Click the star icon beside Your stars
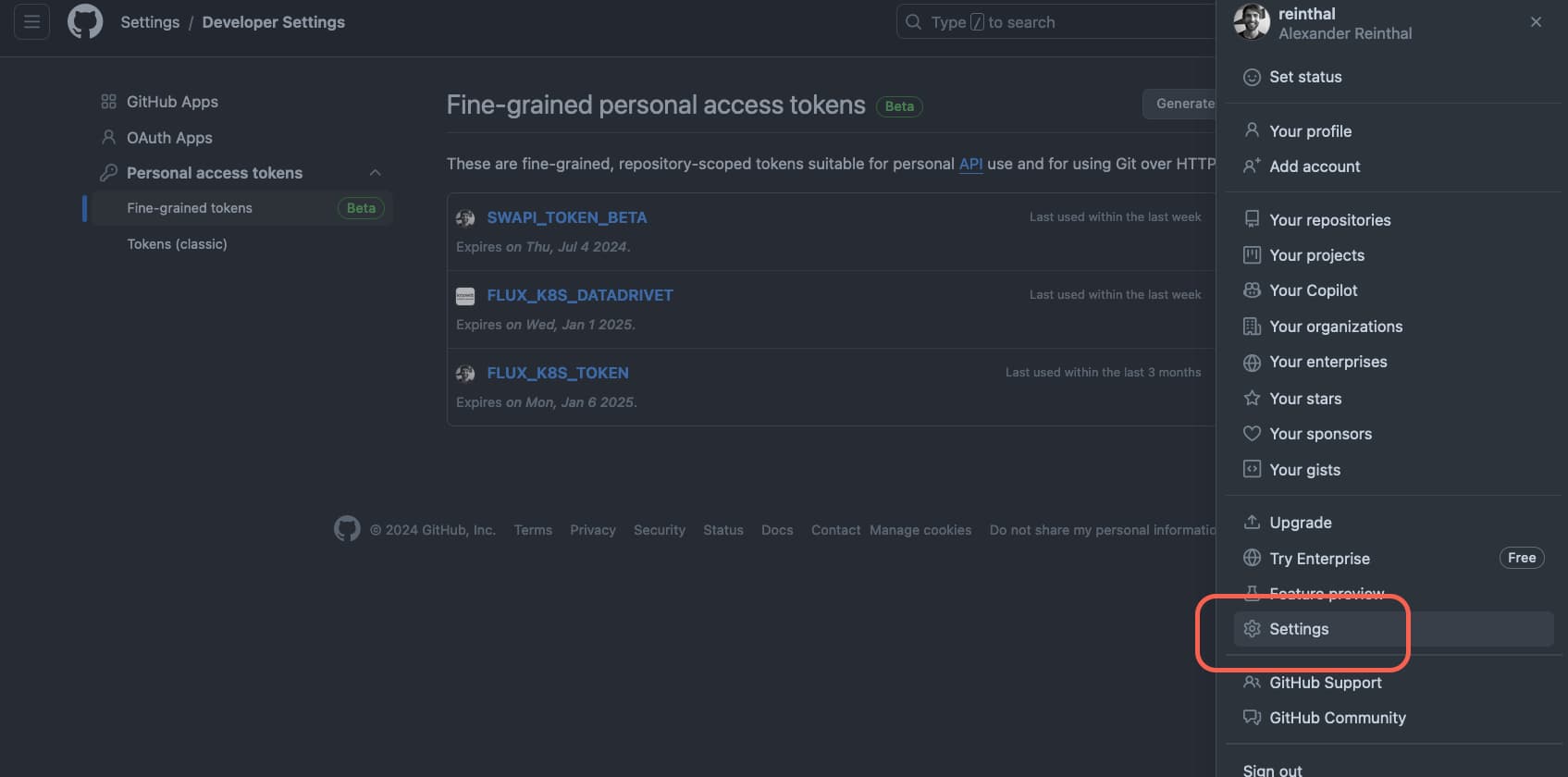The height and width of the screenshot is (777, 1568). coord(1252,398)
